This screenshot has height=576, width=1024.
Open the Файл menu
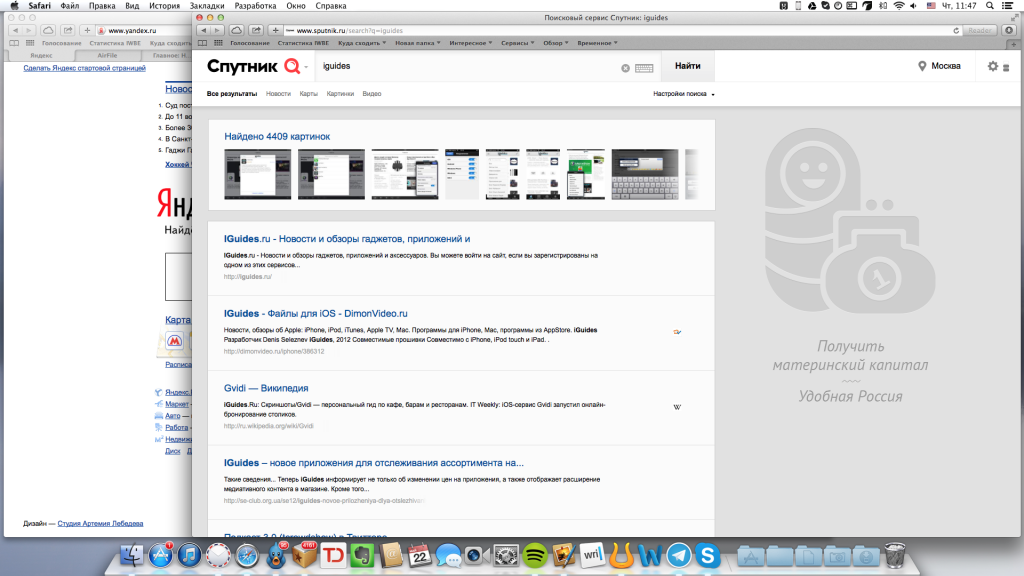(69, 6)
